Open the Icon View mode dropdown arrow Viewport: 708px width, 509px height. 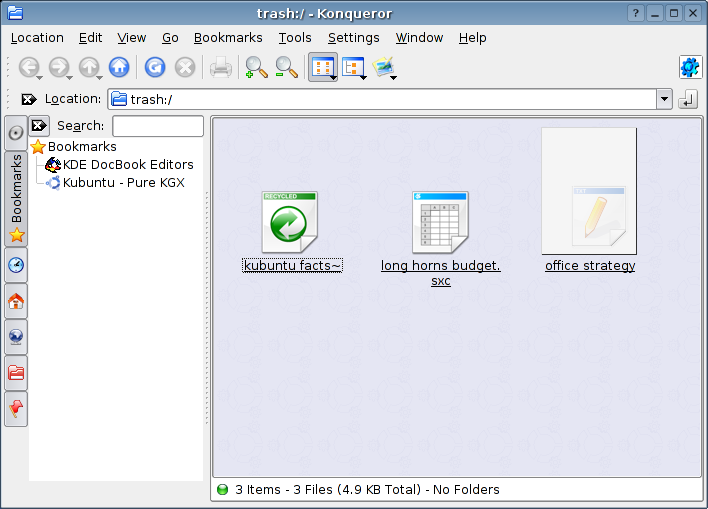click(334, 78)
